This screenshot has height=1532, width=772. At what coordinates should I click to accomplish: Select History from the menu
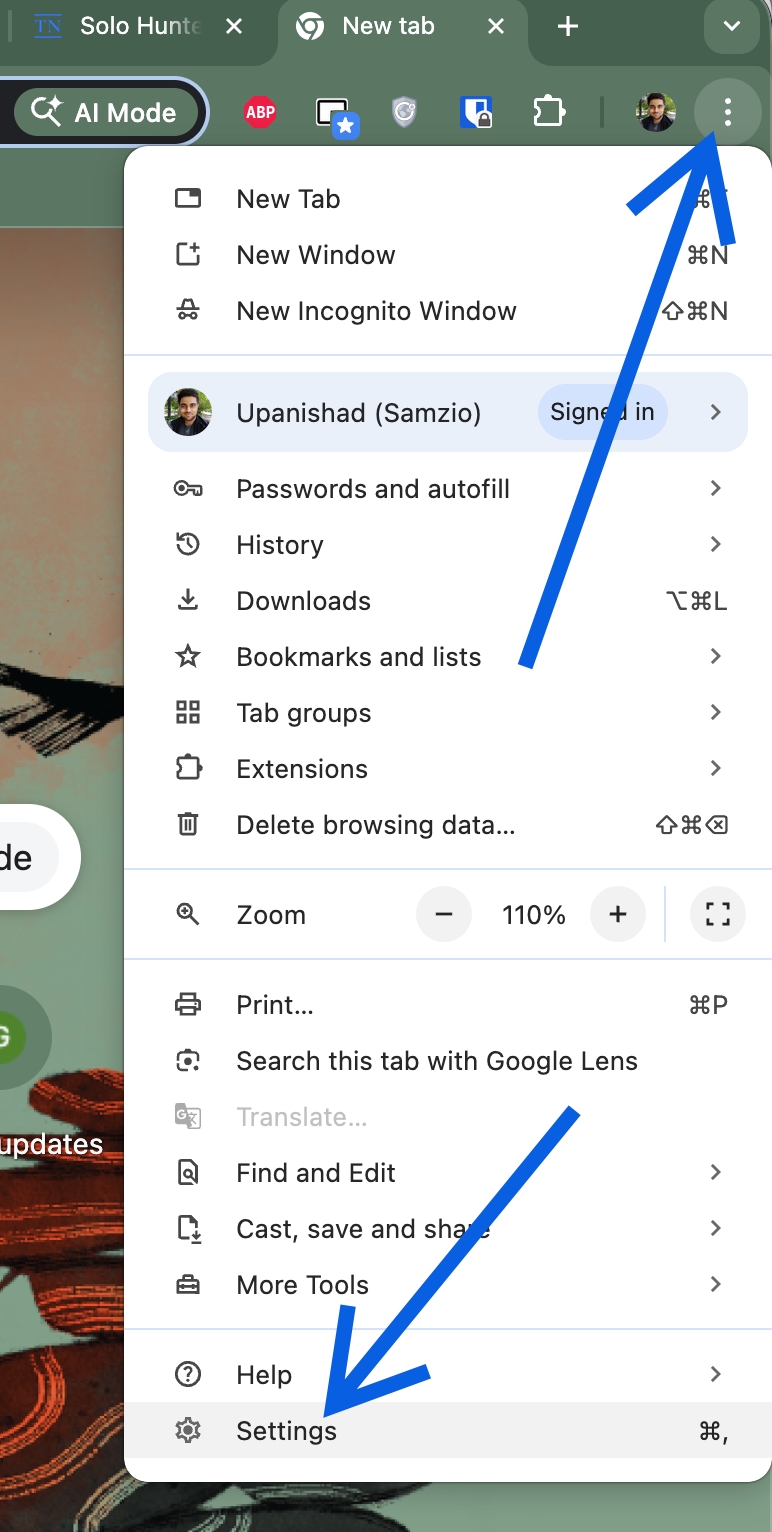pos(279,545)
